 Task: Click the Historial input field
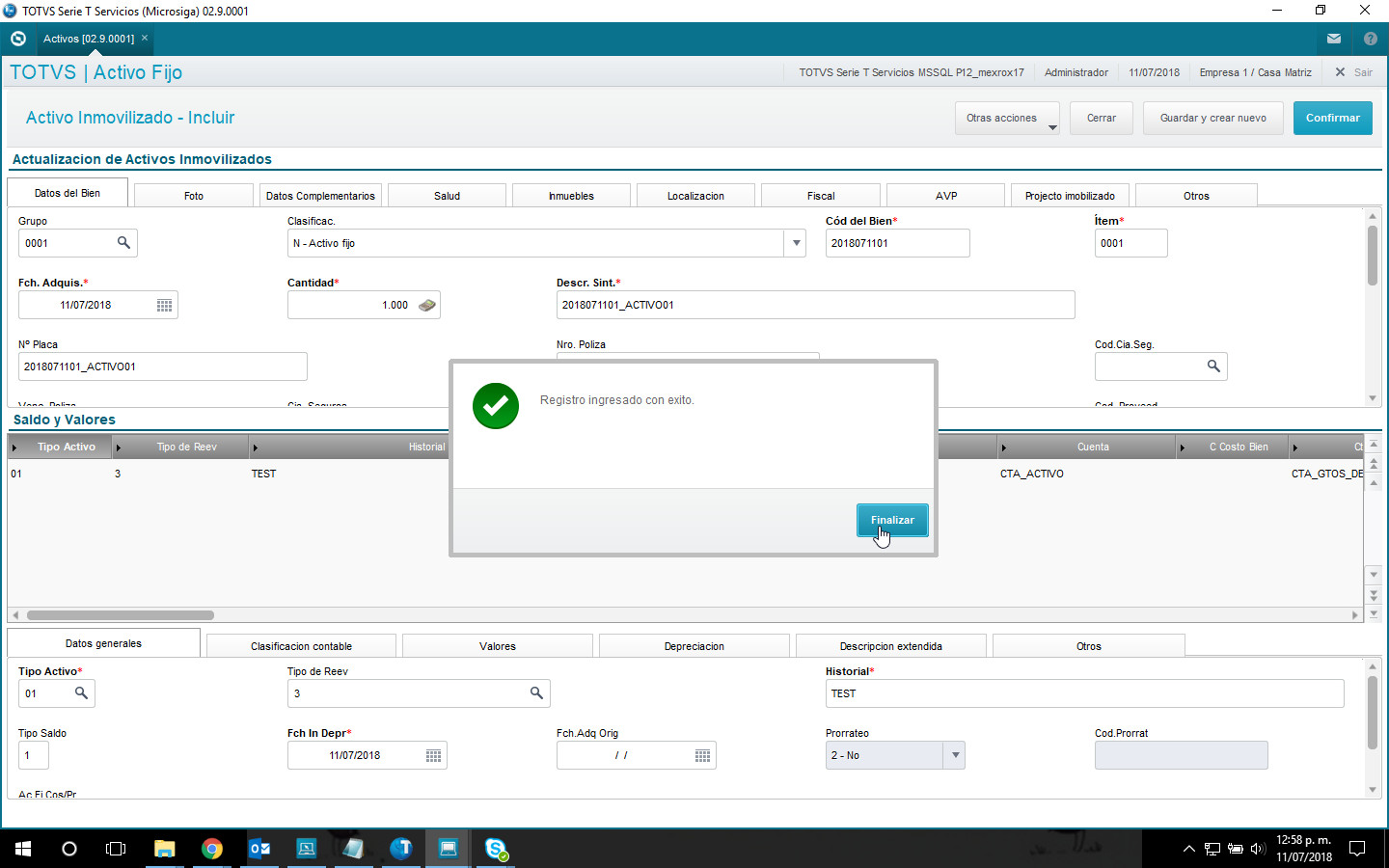[1084, 693]
